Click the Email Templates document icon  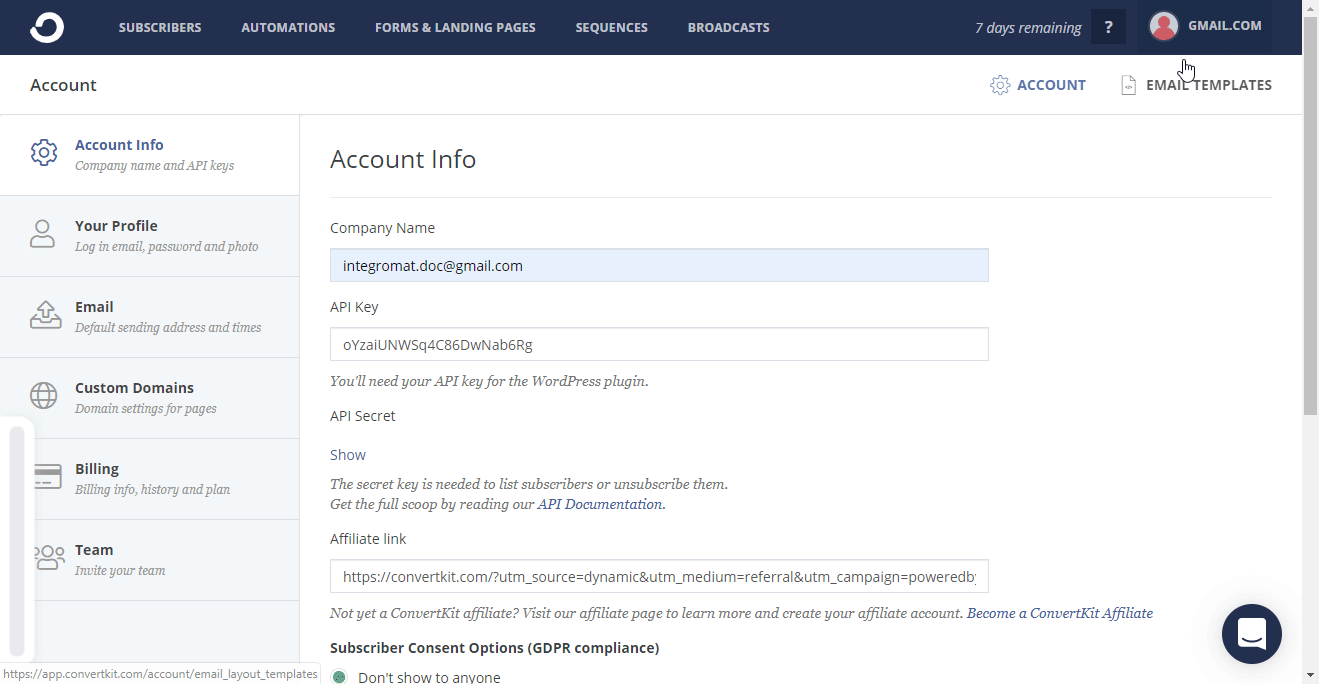[1129, 85]
